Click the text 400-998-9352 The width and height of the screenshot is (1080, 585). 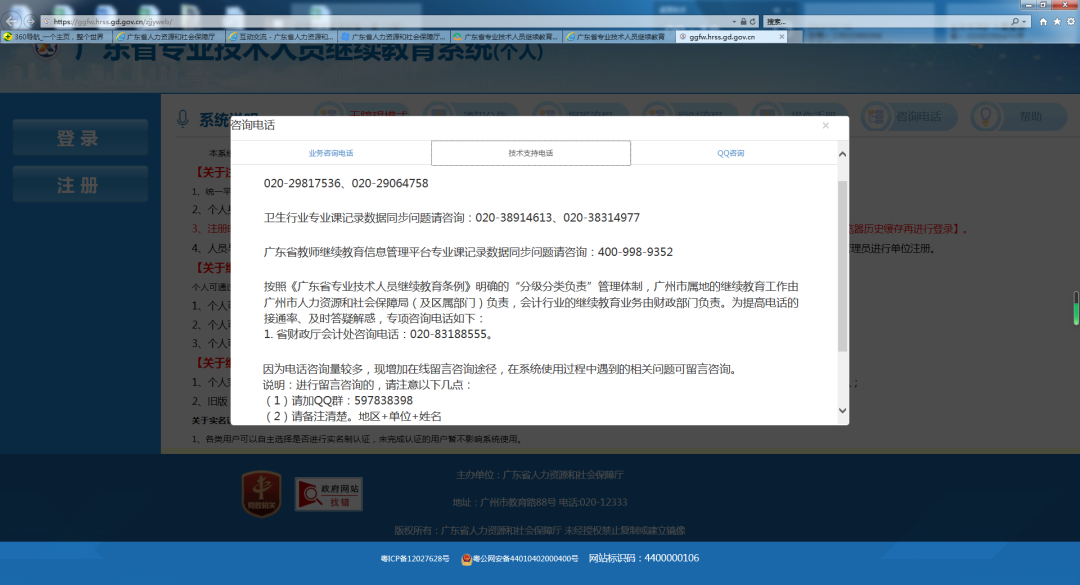[x=635, y=252]
